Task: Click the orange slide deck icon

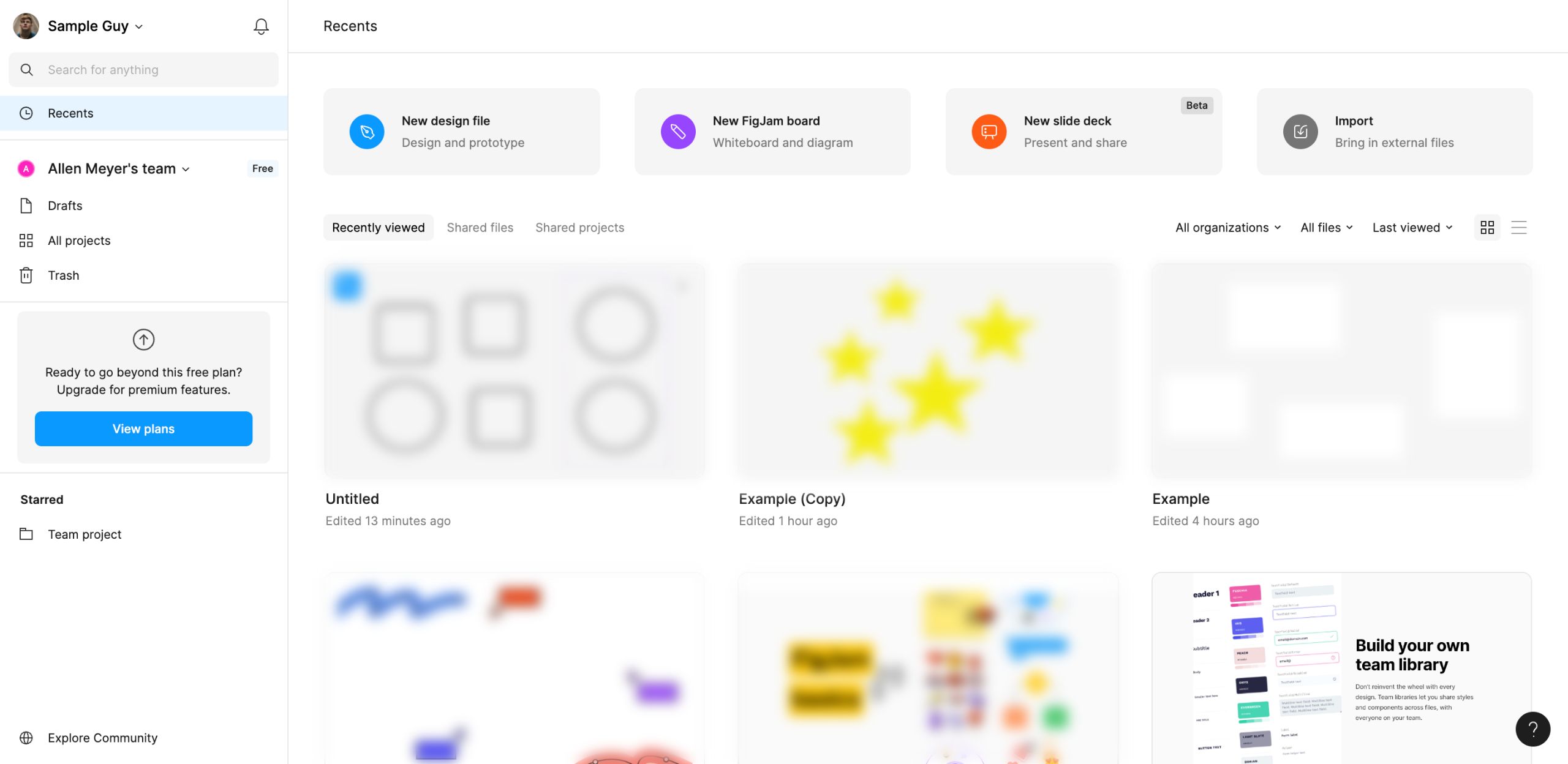Action: point(989,132)
